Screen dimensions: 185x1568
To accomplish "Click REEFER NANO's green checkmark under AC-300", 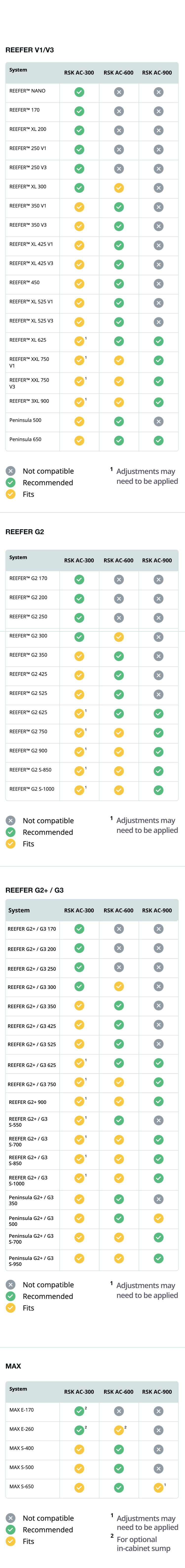I will 79,92.
